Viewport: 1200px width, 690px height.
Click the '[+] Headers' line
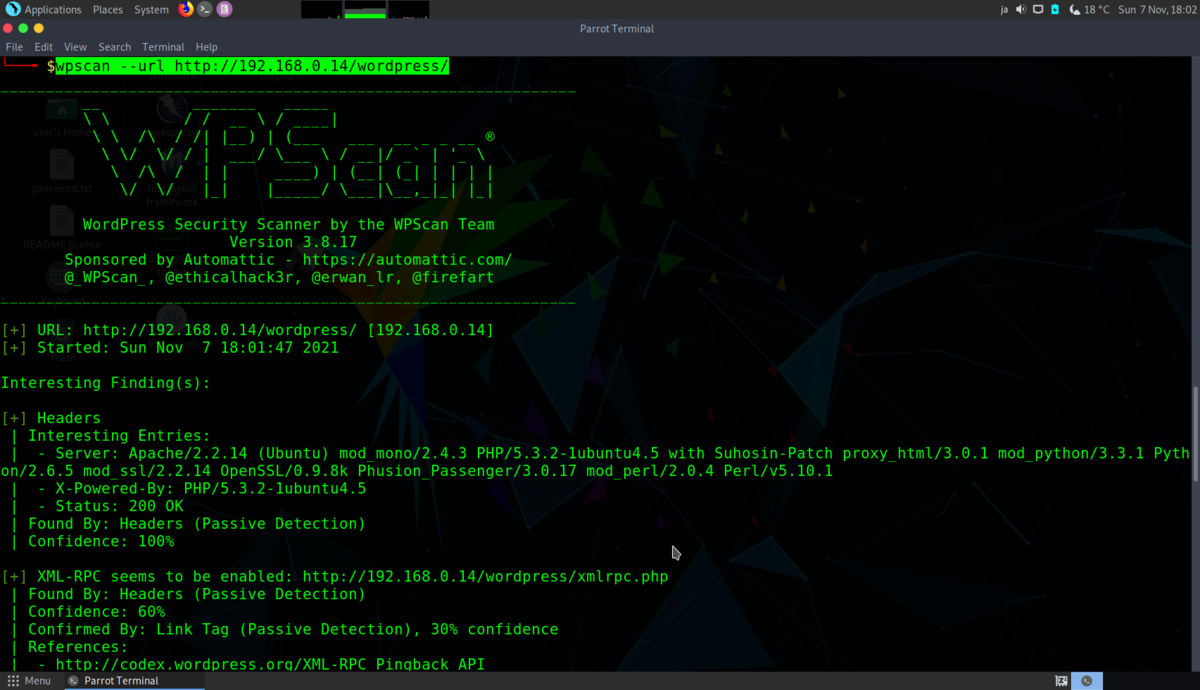[x=51, y=418]
